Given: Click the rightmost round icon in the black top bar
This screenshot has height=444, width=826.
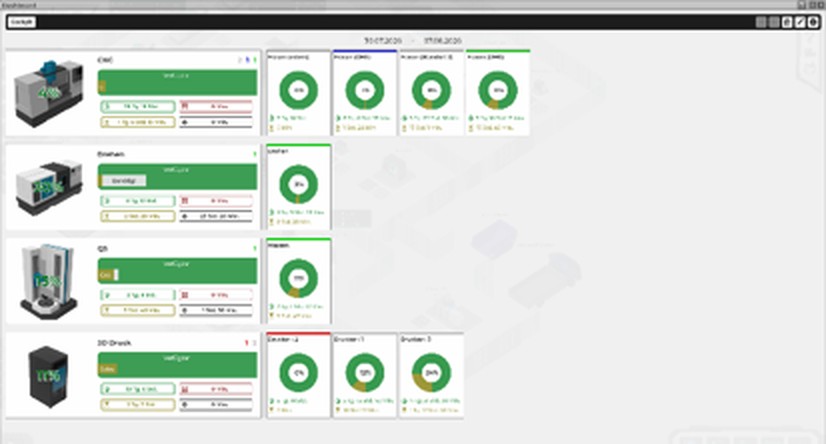Looking at the screenshot, I should tap(813, 22).
